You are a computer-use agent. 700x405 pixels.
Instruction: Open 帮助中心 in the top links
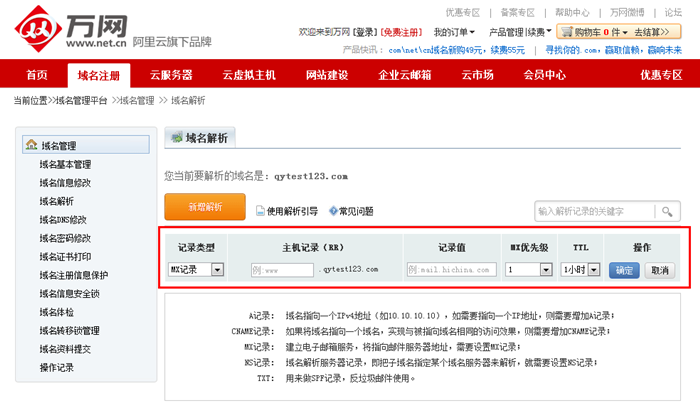point(572,13)
